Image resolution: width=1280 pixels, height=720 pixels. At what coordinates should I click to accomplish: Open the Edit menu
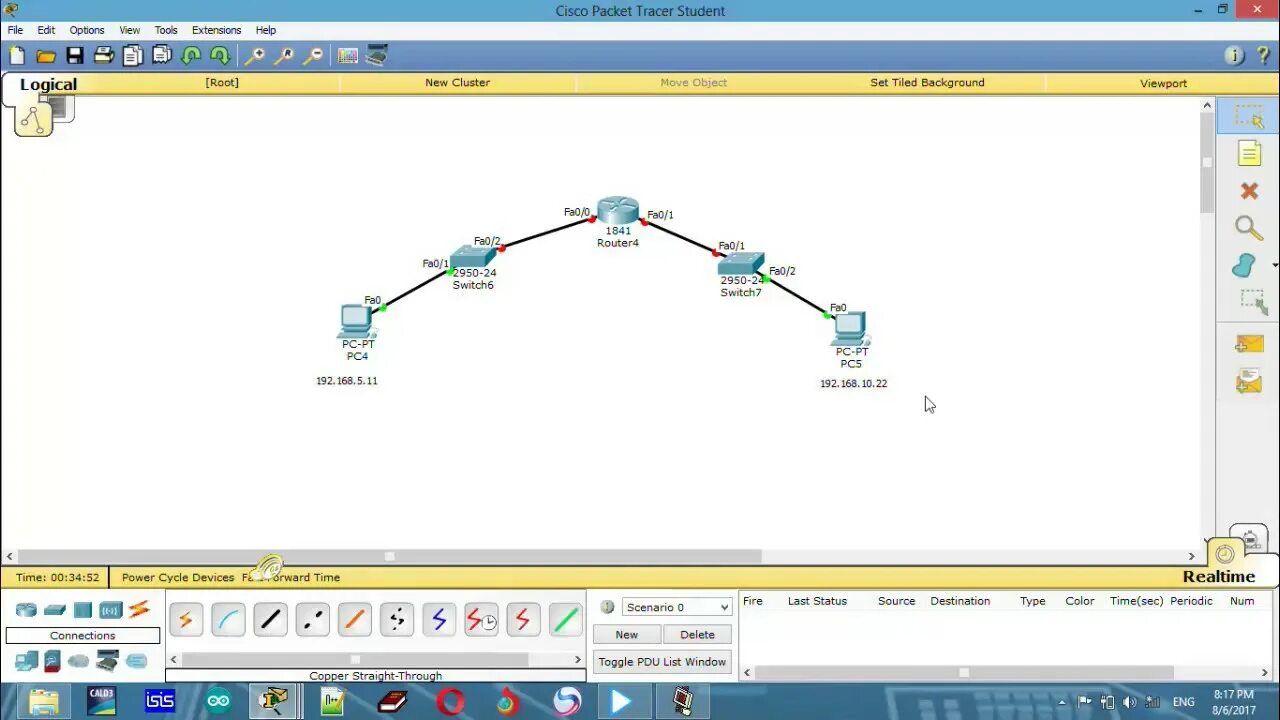(46, 30)
